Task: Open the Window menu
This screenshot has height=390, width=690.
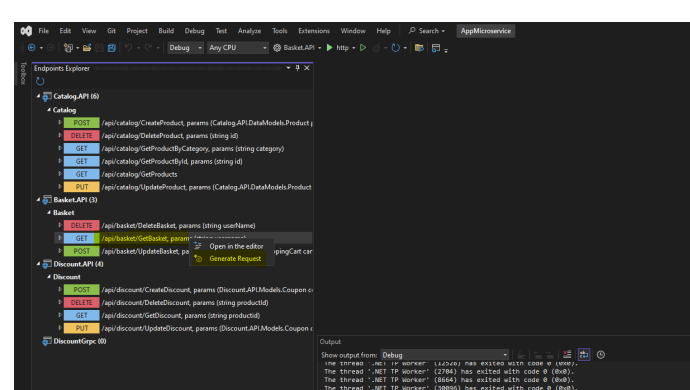Action: coord(353,31)
